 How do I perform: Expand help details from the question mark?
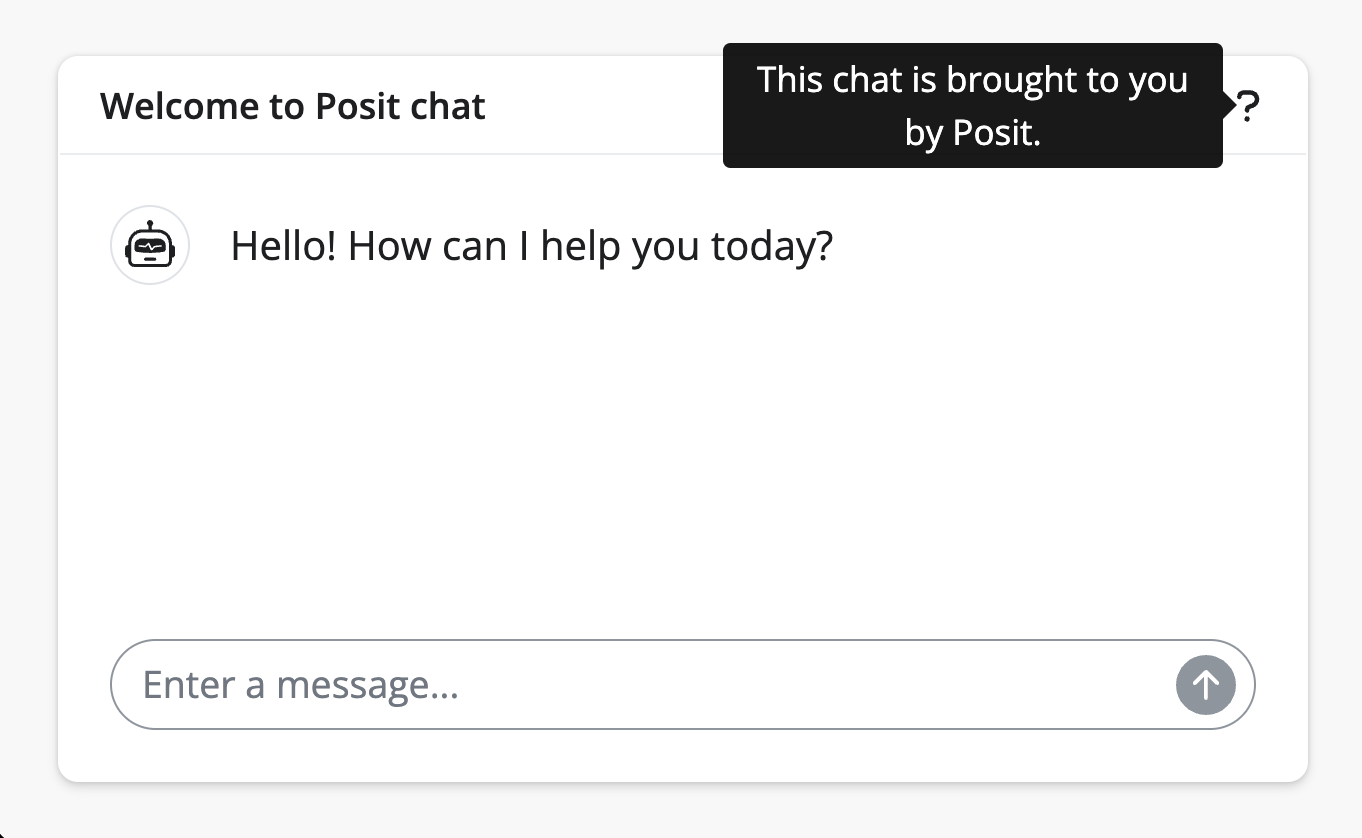coord(1248,105)
